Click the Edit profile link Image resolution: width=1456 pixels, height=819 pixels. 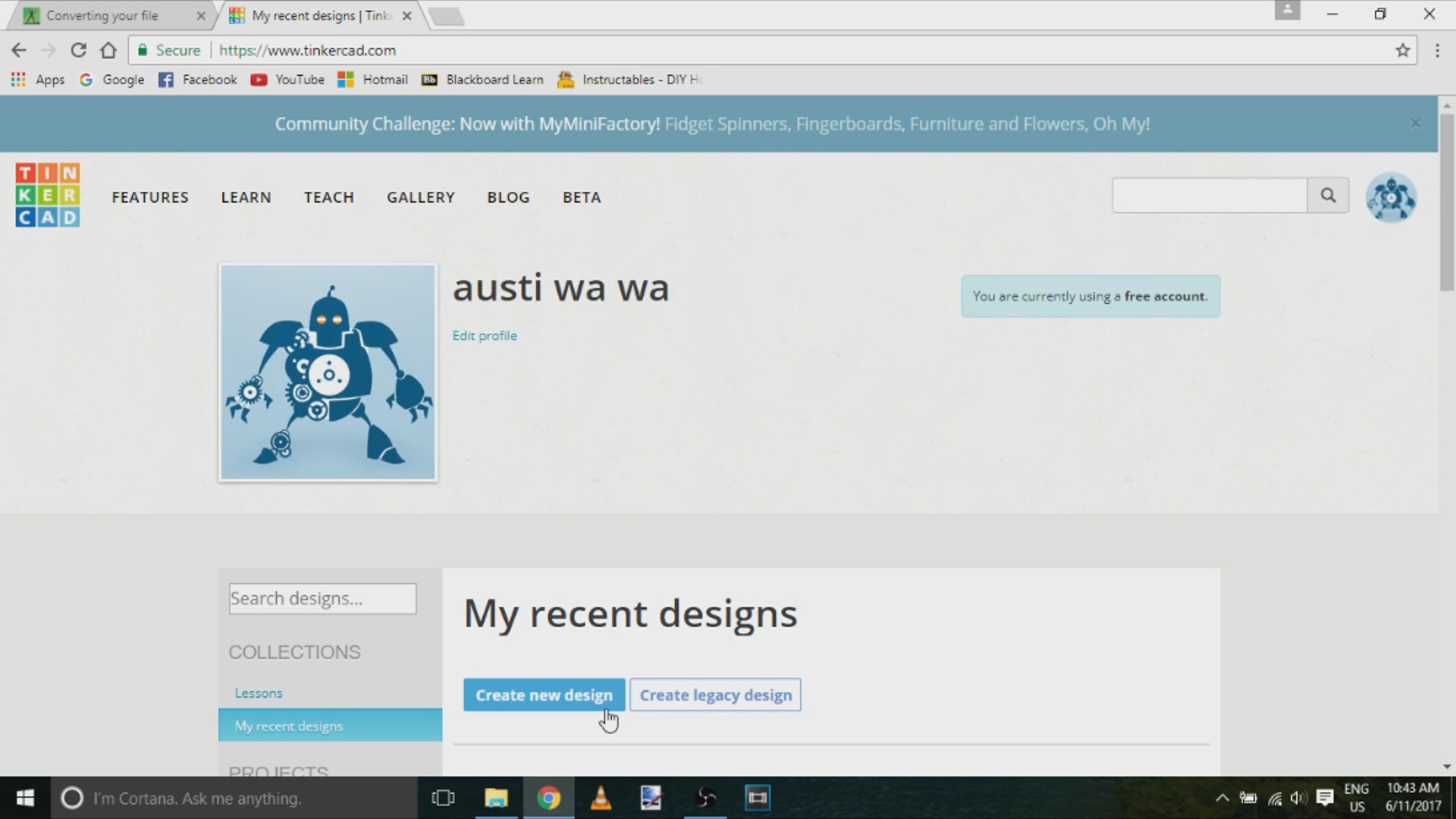pyautogui.click(x=485, y=335)
